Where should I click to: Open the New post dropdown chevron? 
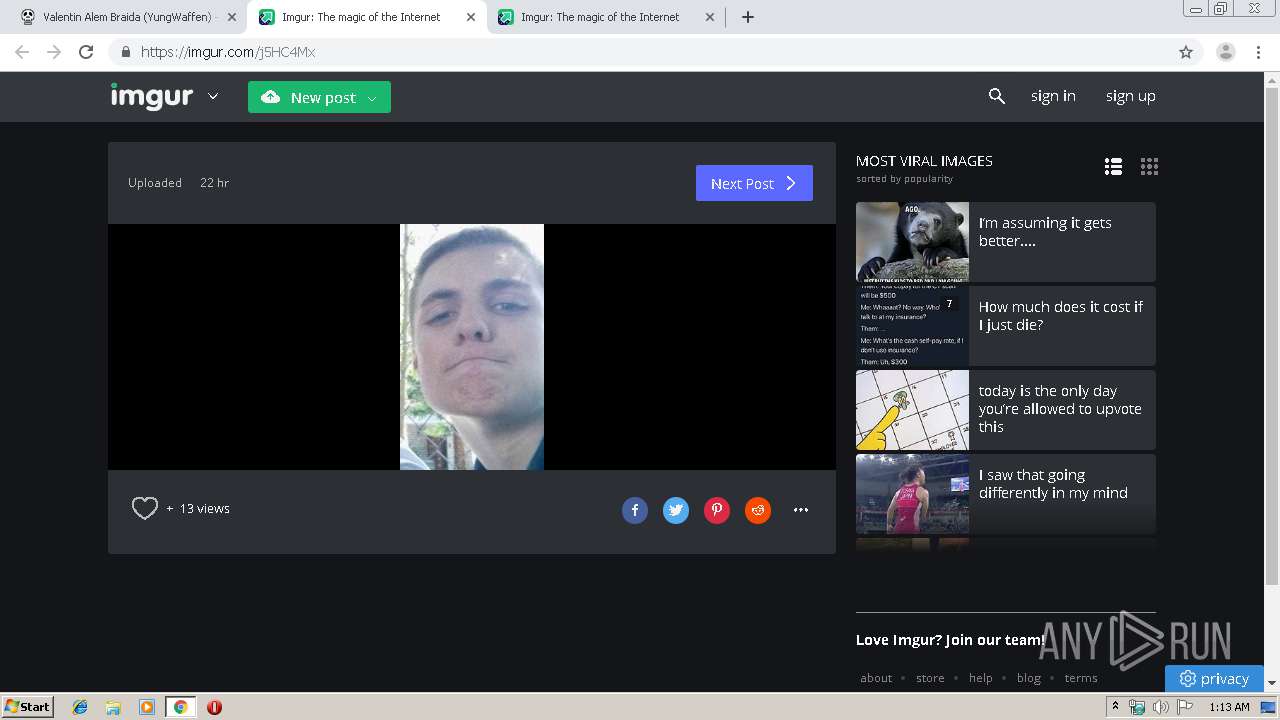pos(372,98)
